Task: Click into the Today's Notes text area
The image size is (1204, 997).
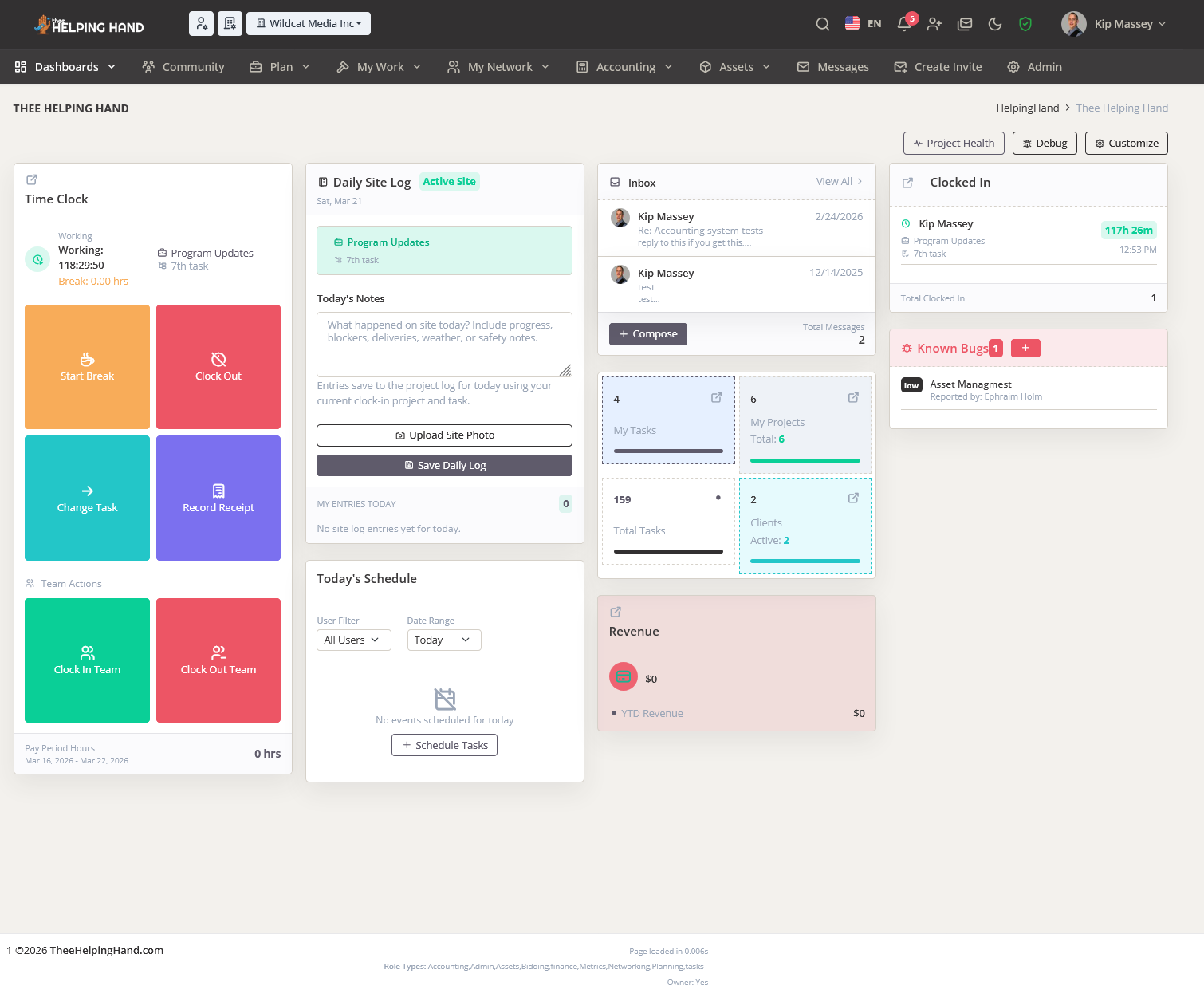Action: (x=444, y=345)
